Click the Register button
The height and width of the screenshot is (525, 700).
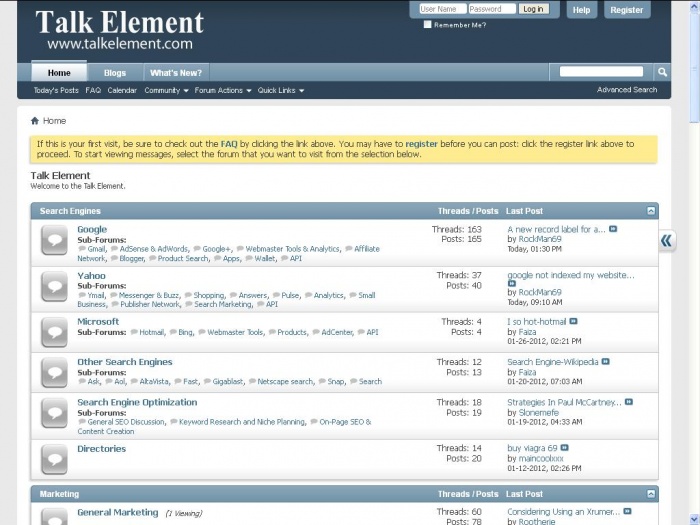pos(627,10)
